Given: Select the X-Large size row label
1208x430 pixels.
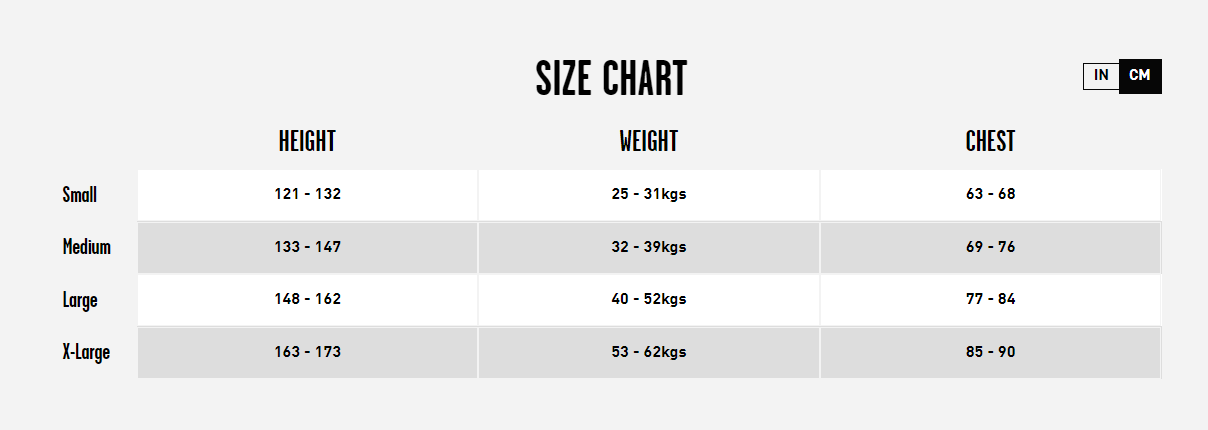Looking at the screenshot, I should [x=86, y=353].
